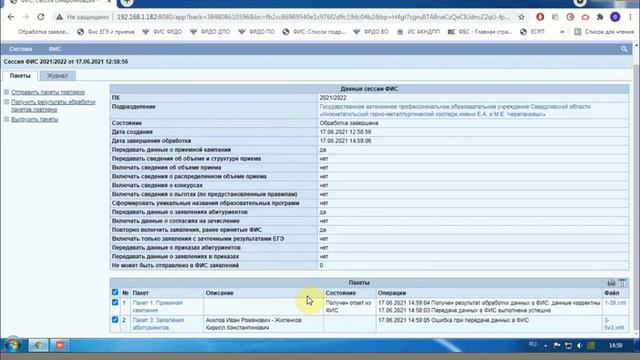Open column settings icon in Пакеты table
This screenshot has width=640, height=360.
pos(622,283)
